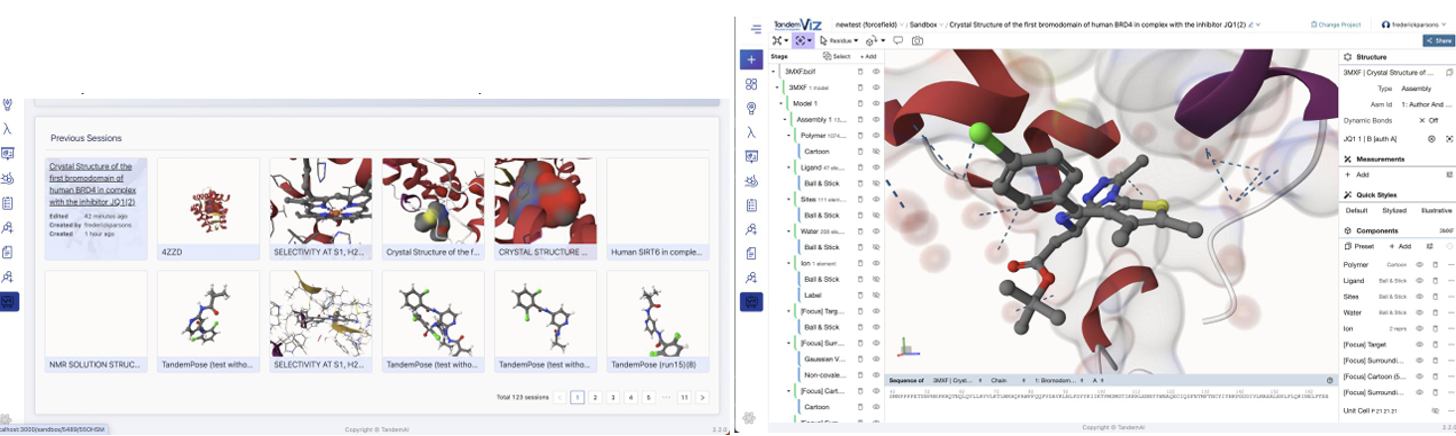Delete Assembly 1 using its trash icon
Image resolution: width=1456 pixels, height=436 pixels.
tap(861, 120)
